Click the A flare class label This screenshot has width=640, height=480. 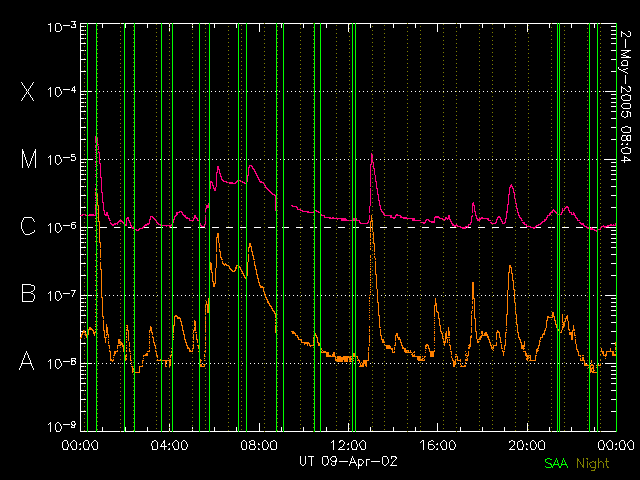27,360
